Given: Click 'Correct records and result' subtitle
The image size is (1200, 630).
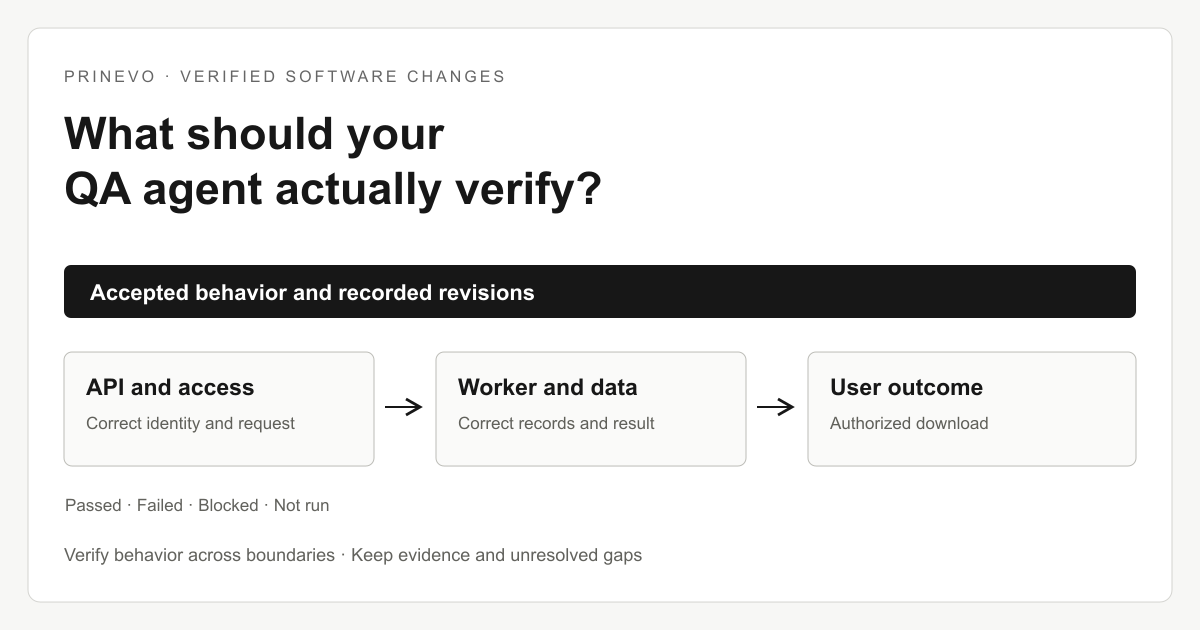Looking at the screenshot, I should [556, 423].
